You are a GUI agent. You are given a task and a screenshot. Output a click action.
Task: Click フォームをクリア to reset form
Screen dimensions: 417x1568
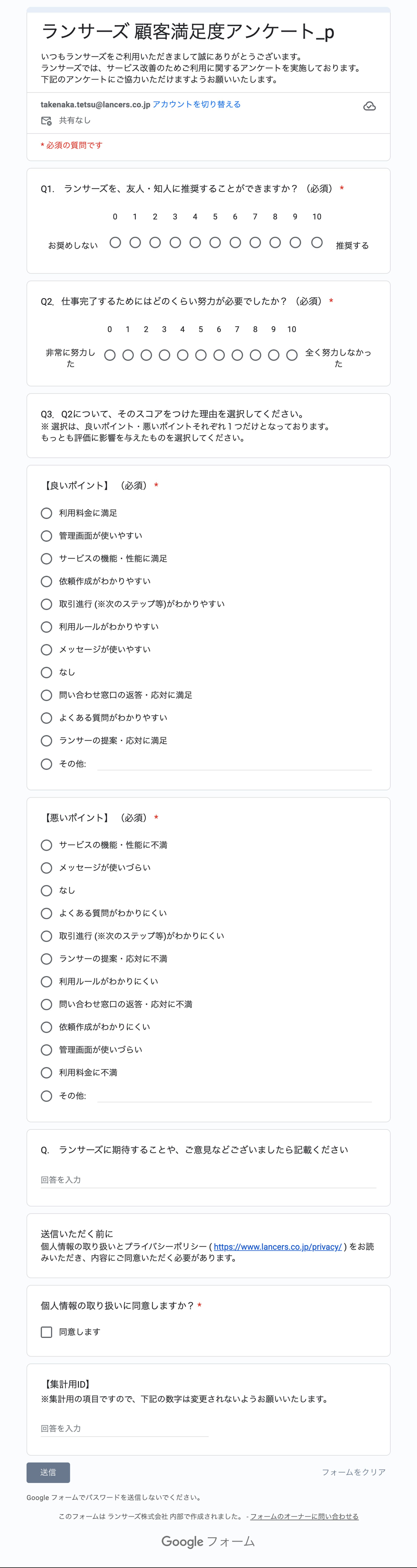[x=354, y=1473]
